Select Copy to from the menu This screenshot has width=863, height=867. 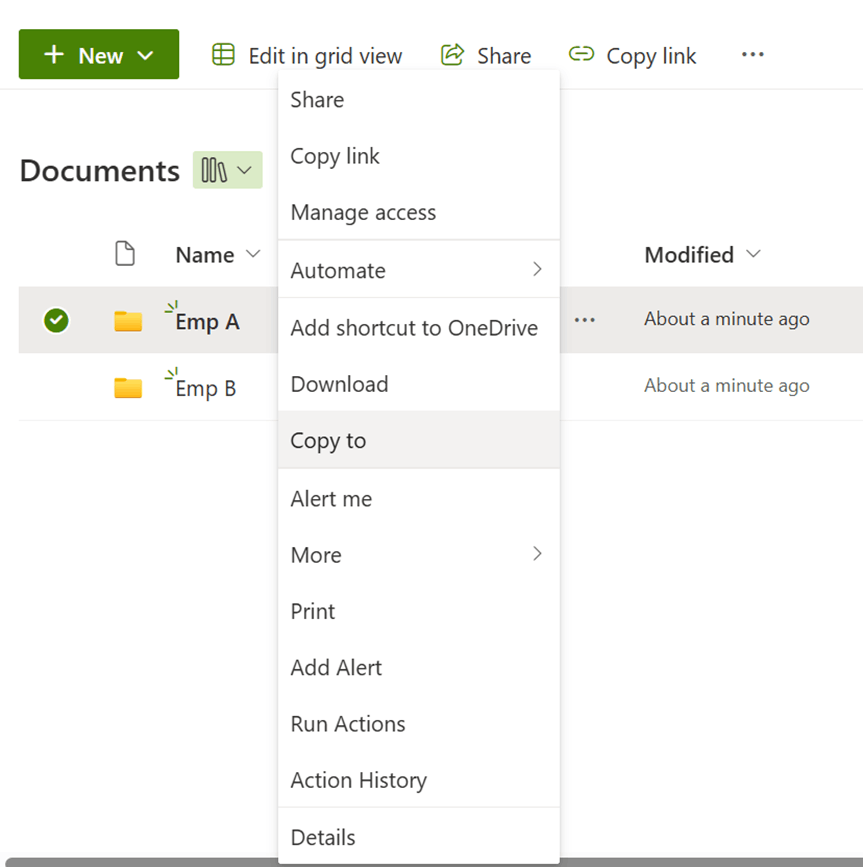(x=419, y=441)
